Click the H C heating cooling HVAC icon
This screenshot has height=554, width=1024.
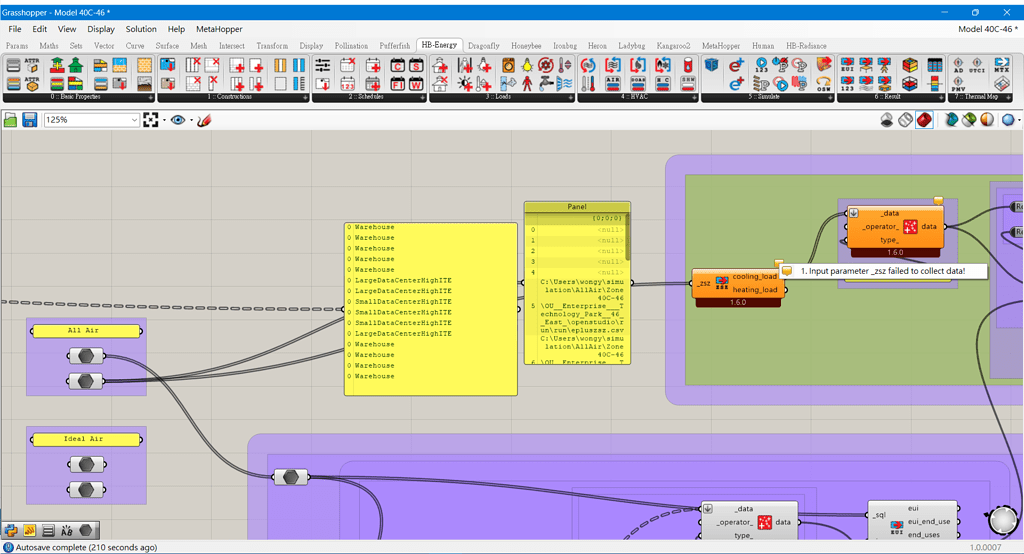(x=663, y=83)
